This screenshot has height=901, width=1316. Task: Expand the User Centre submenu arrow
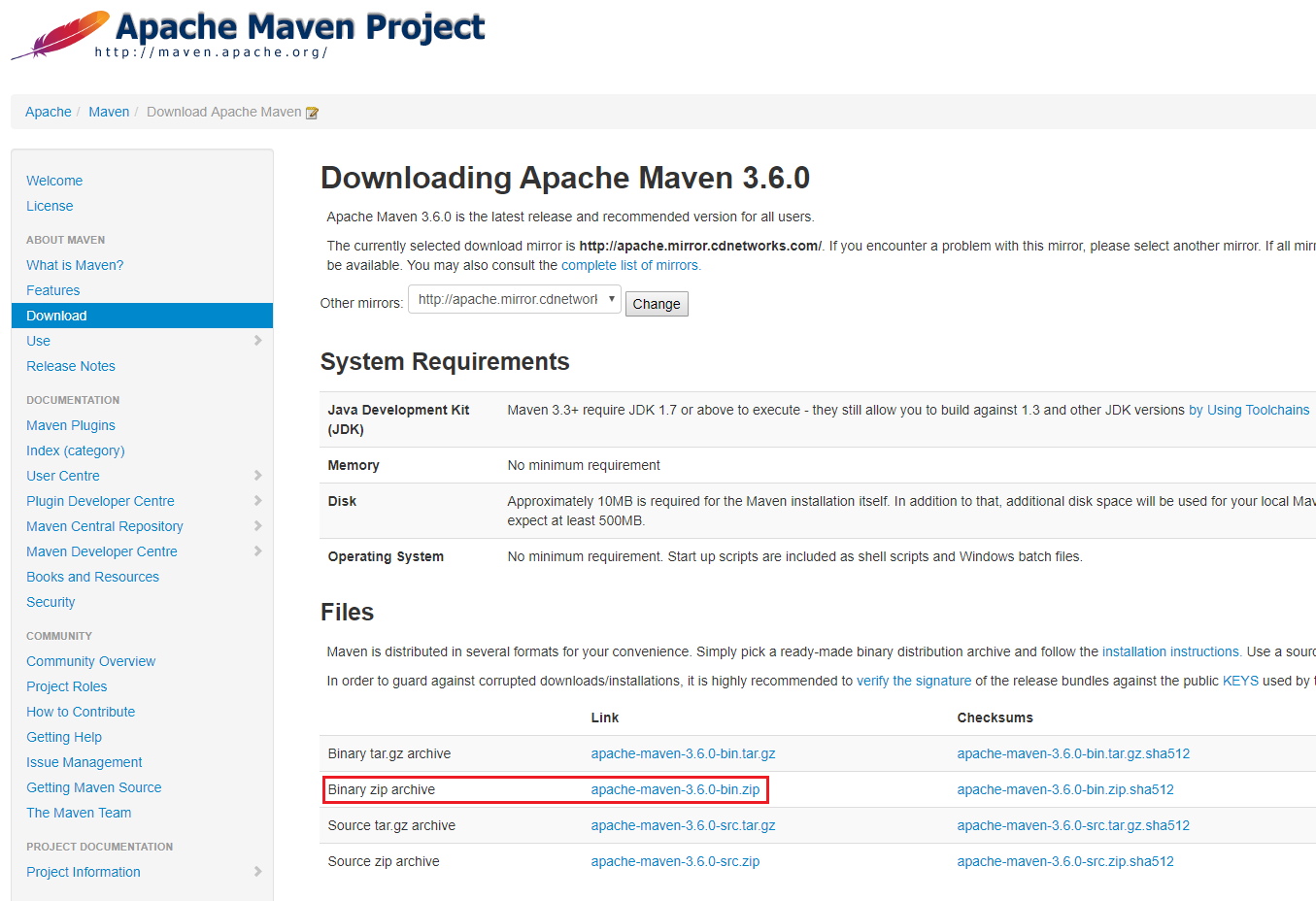pos(257,476)
